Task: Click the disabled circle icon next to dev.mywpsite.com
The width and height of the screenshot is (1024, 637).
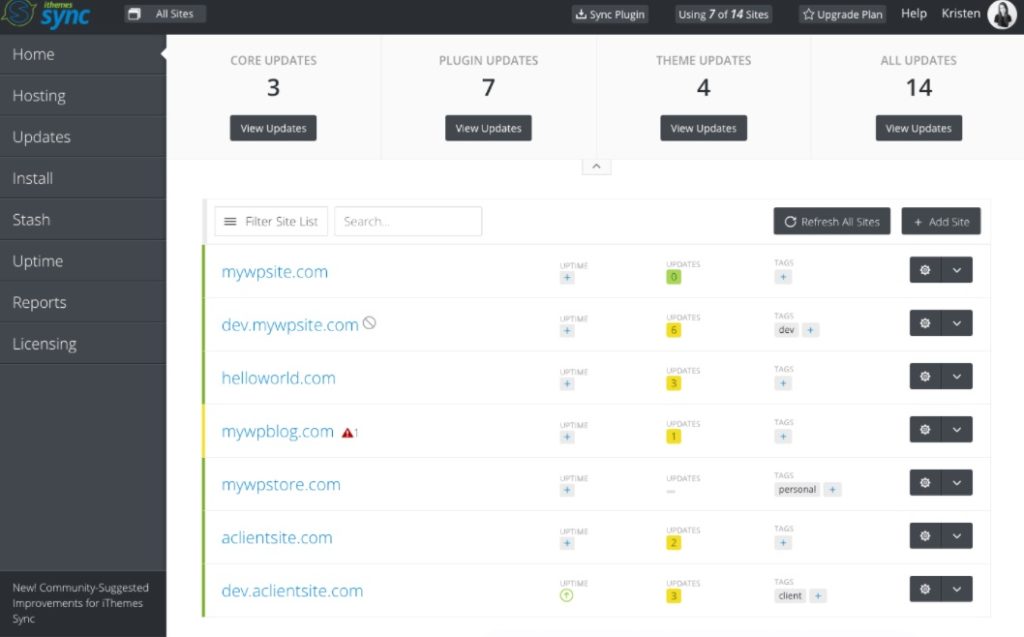Action: tap(369, 324)
